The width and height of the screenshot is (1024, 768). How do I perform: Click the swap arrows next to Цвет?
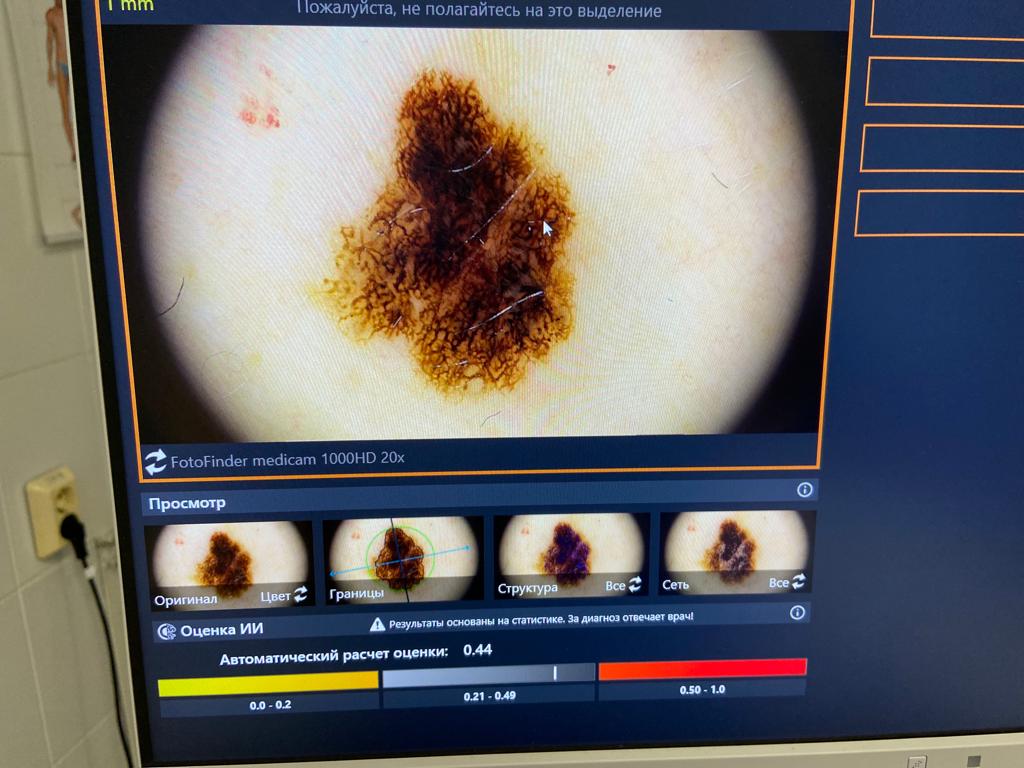[299, 595]
